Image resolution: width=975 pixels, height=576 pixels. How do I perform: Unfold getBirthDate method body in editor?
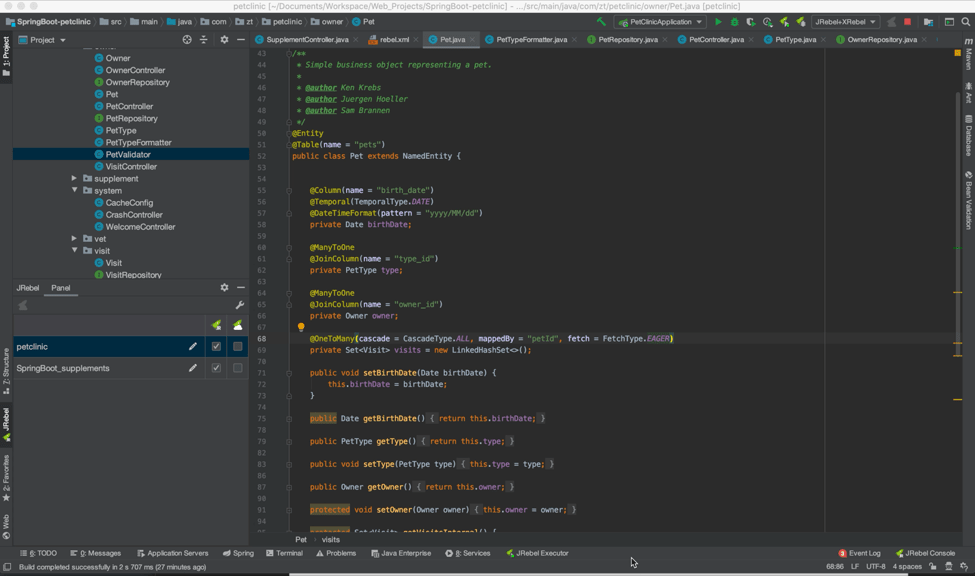(289, 419)
